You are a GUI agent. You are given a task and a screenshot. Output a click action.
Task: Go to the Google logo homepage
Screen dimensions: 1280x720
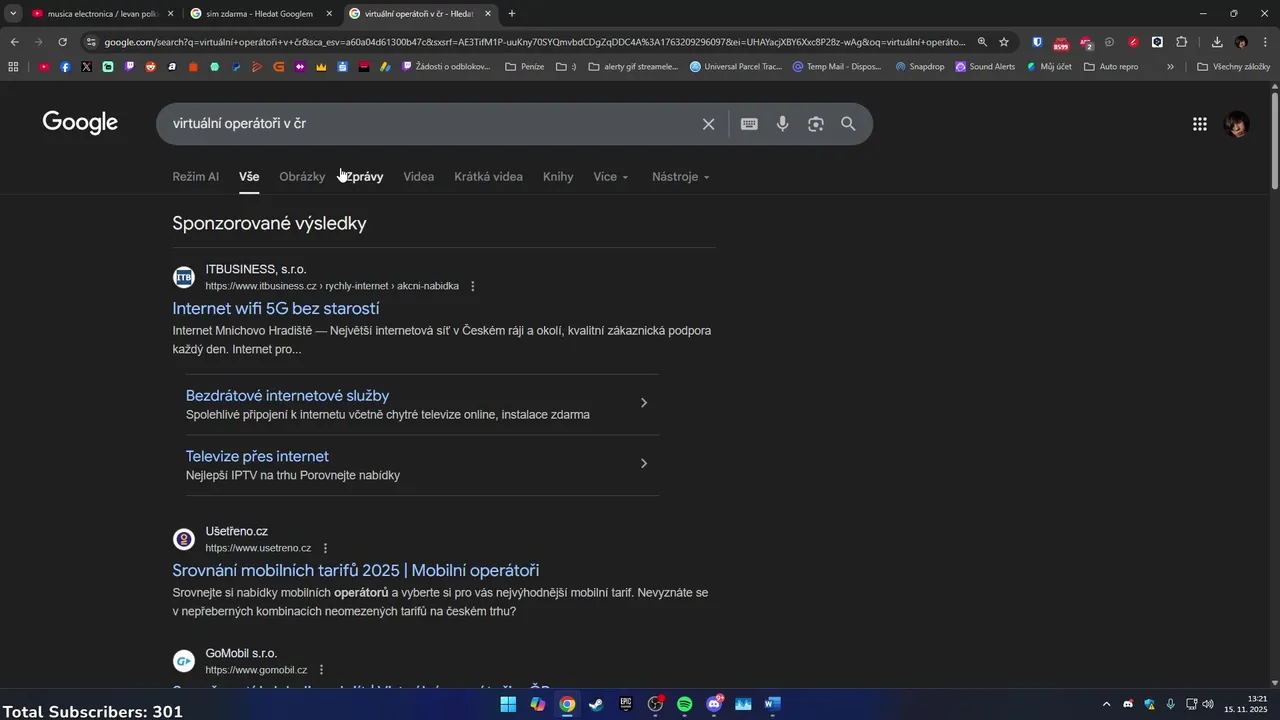[80, 123]
